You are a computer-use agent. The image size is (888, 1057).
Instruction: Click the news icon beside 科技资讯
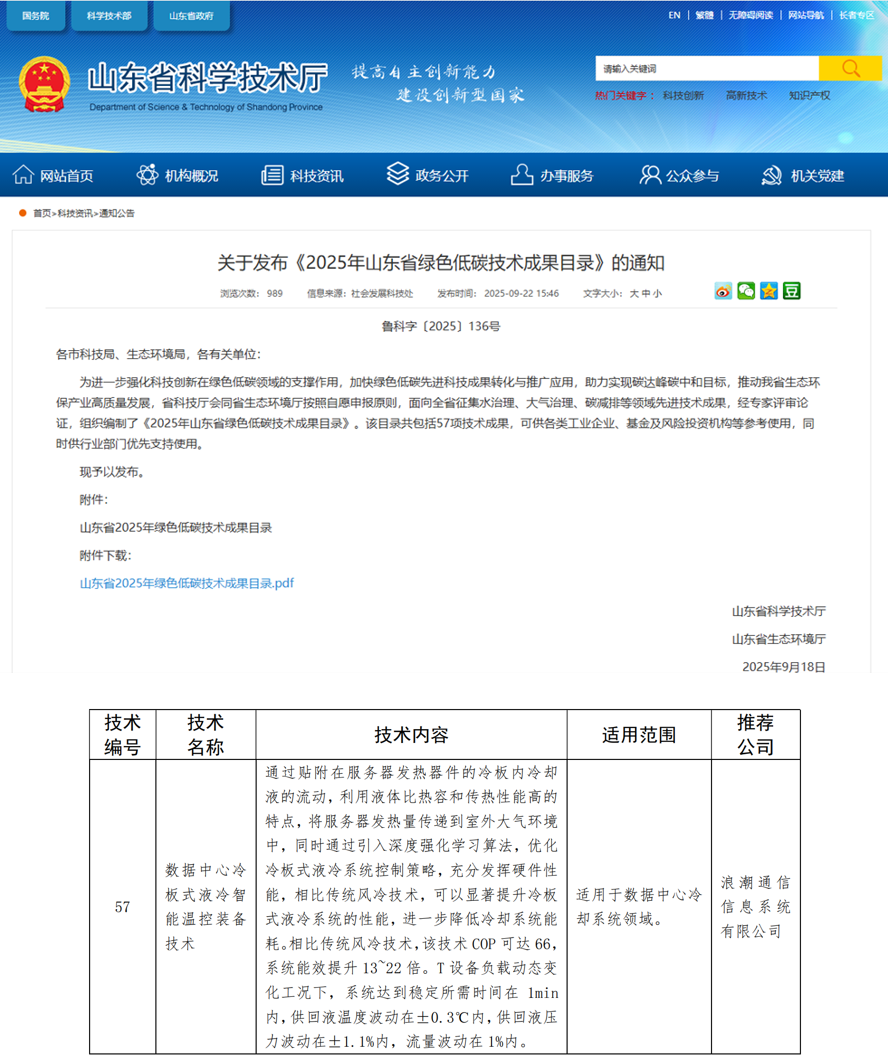pyautogui.click(x=272, y=175)
